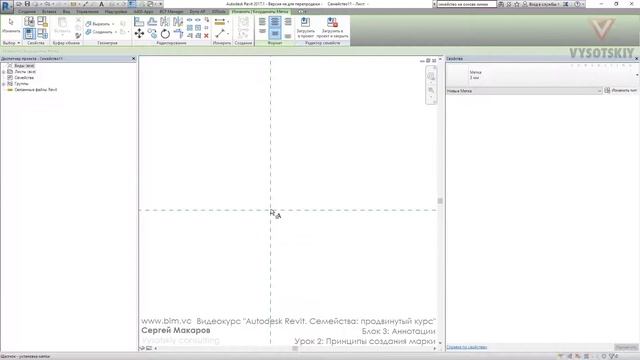Open the BCF Manager ribbon tab
640x360 pixels.
tap(171, 12)
